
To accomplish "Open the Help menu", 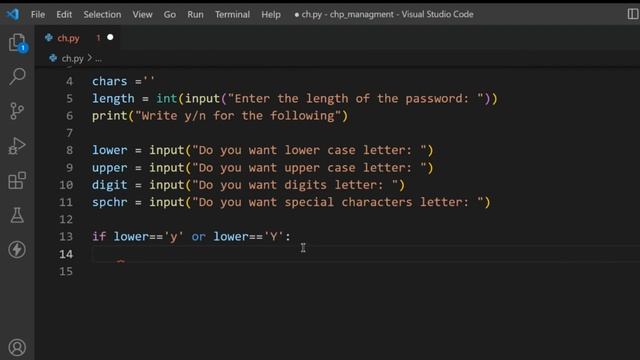I will pyautogui.click(x=271, y=15).
